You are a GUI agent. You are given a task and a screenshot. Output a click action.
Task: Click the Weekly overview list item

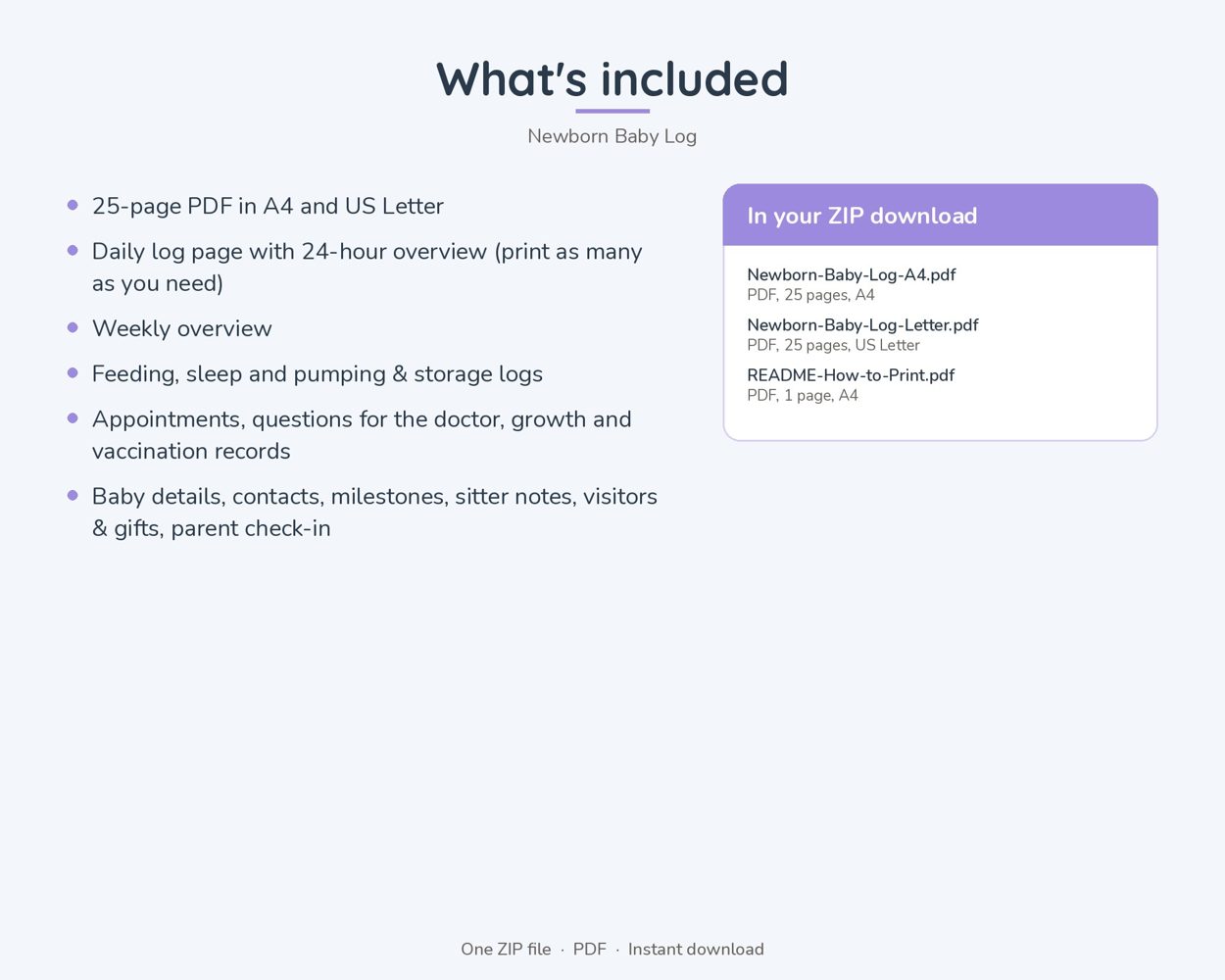182,328
